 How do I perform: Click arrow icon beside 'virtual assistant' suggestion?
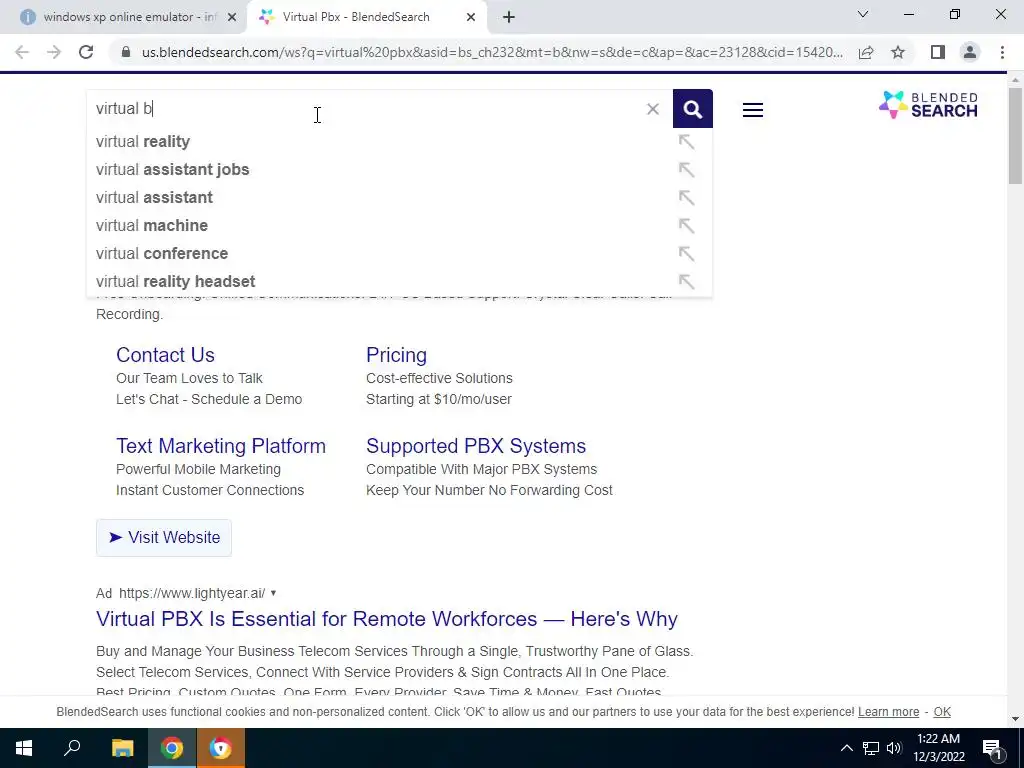point(686,198)
